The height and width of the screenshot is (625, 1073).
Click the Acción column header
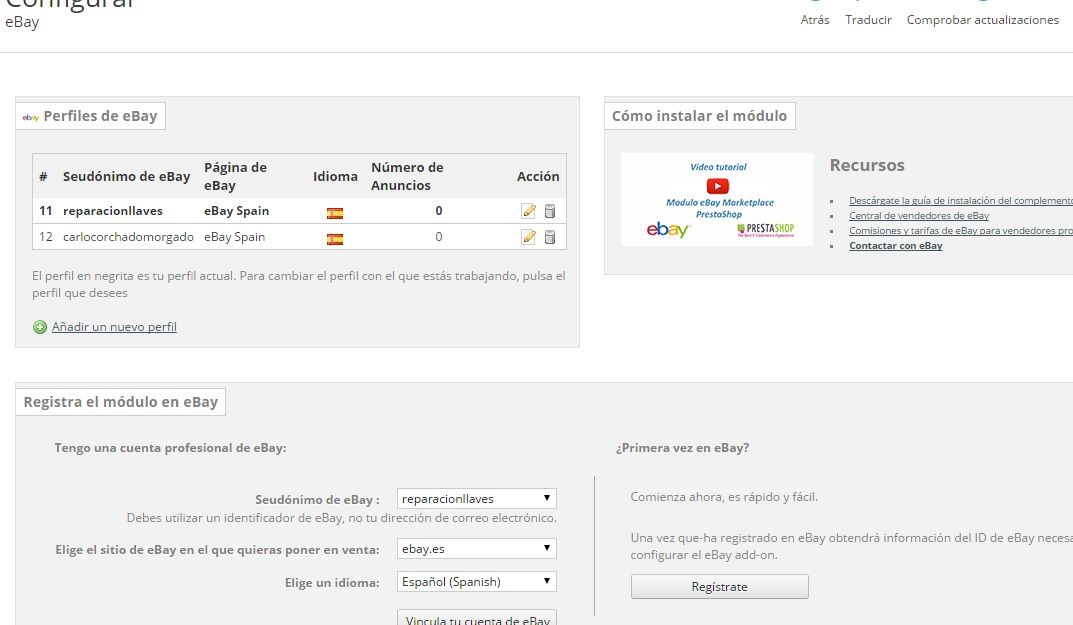click(538, 177)
